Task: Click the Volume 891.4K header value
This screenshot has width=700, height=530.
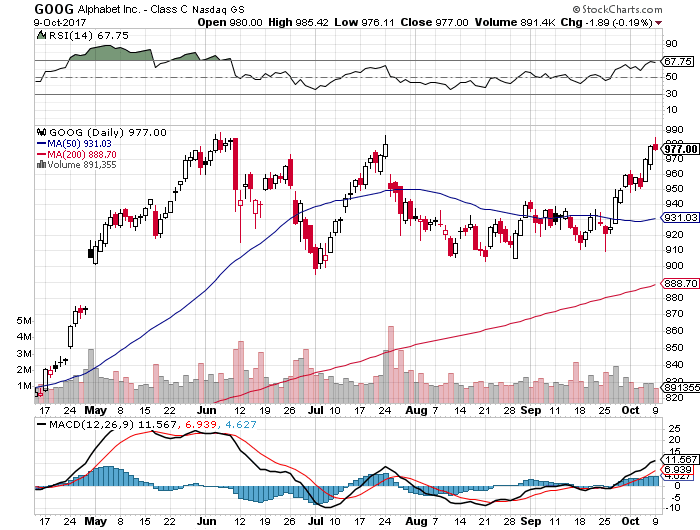Action: pos(515,22)
